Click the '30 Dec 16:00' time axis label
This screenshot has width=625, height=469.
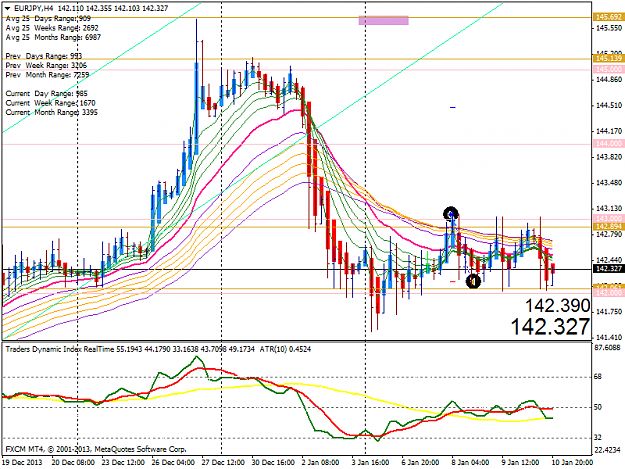(x=273, y=462)
